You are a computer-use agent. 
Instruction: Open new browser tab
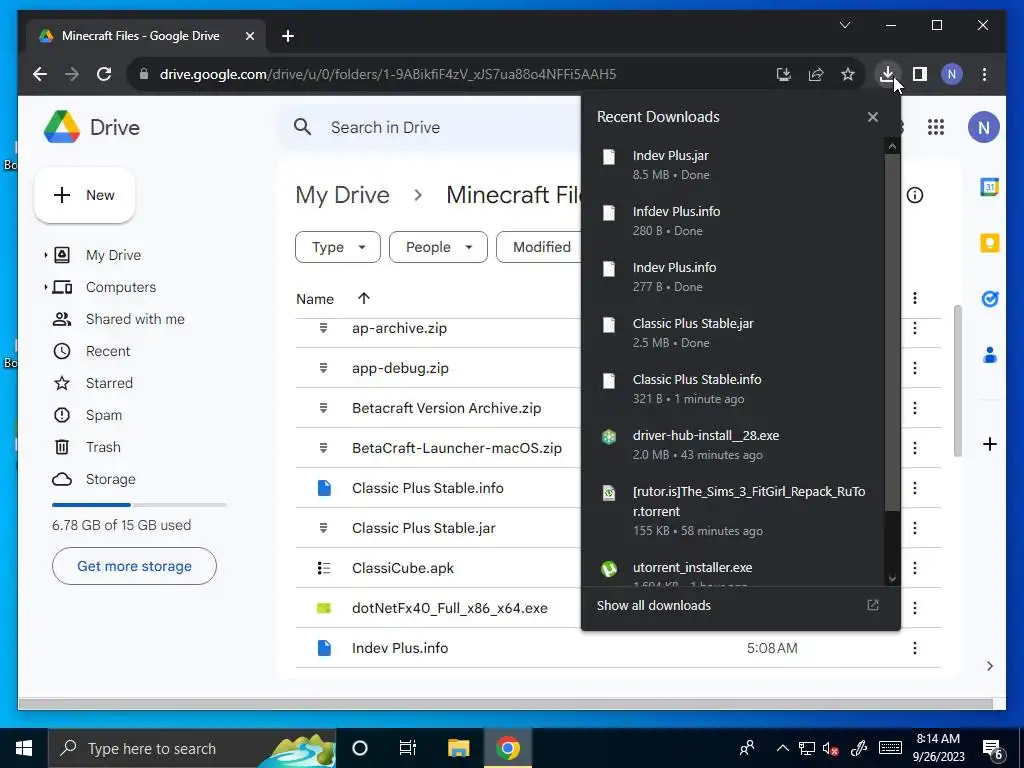point(288,36)
